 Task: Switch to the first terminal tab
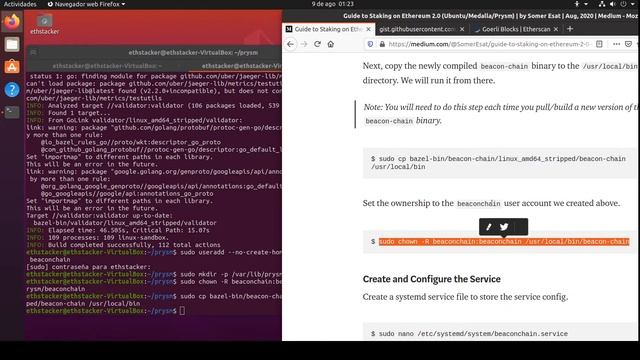point(107,66)
